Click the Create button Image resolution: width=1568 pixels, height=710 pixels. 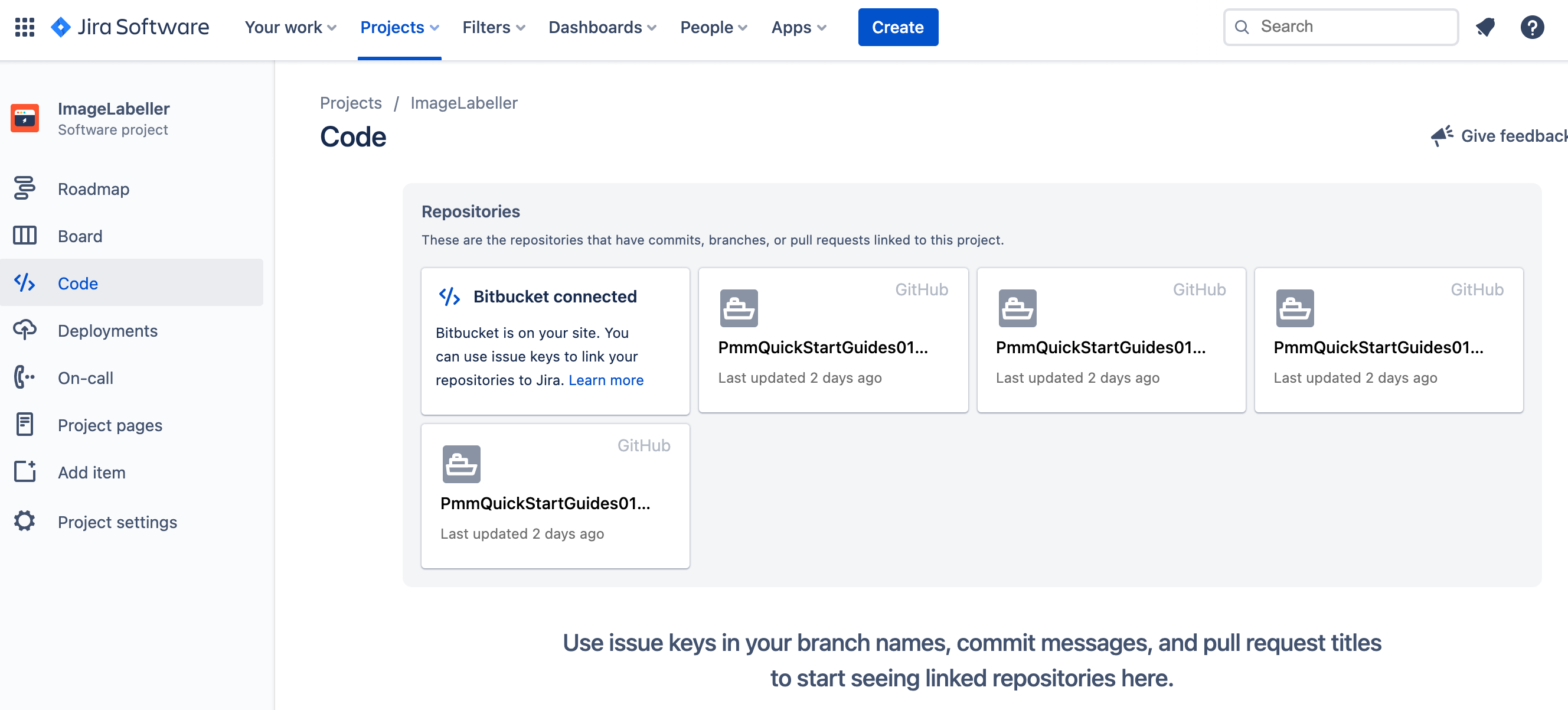(x=898, y=27)
